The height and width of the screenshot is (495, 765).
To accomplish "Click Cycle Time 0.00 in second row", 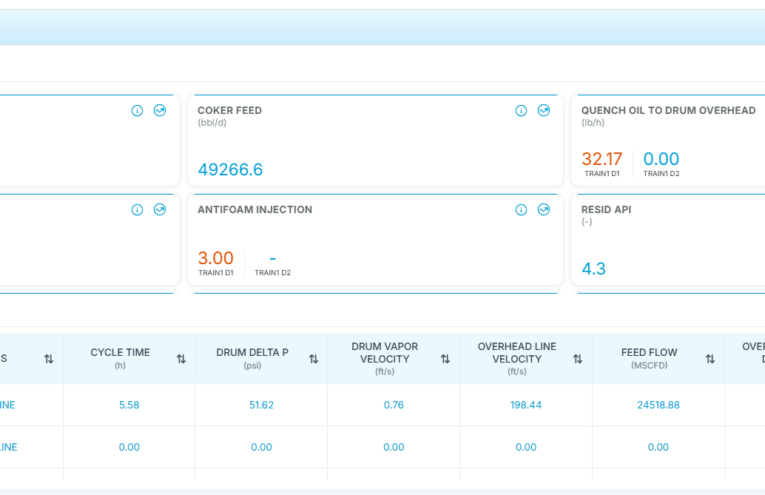I will point(129,447).
